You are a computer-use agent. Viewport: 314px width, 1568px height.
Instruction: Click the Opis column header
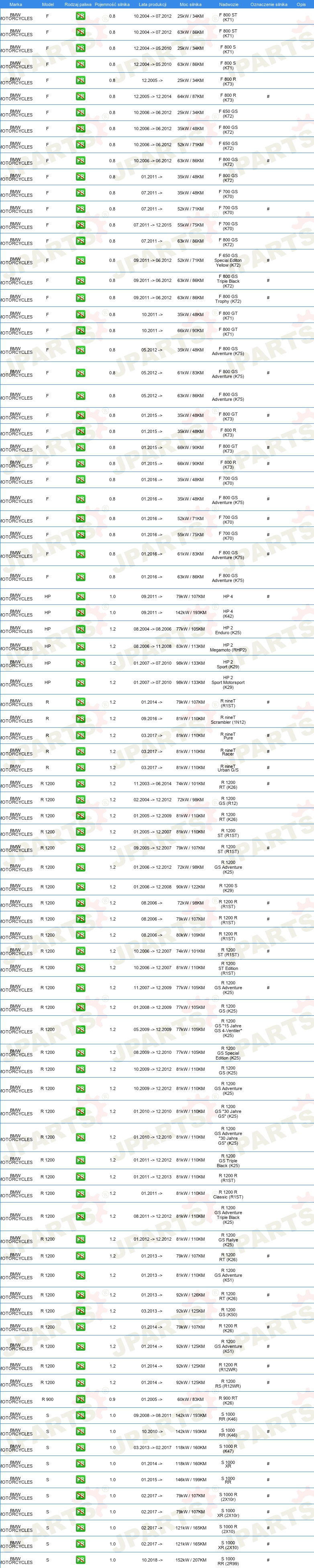pyautogui.click(x=301, y=4)
